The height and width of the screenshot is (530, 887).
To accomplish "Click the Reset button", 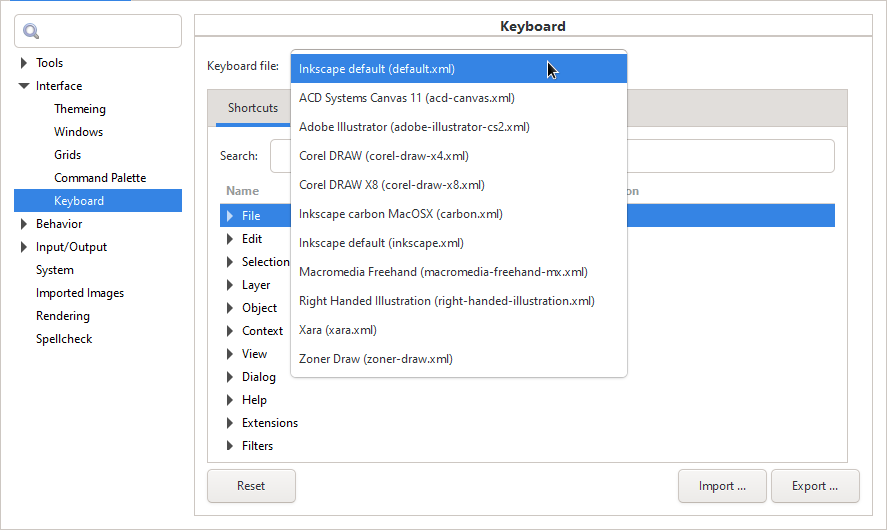I will coord(251,486).
